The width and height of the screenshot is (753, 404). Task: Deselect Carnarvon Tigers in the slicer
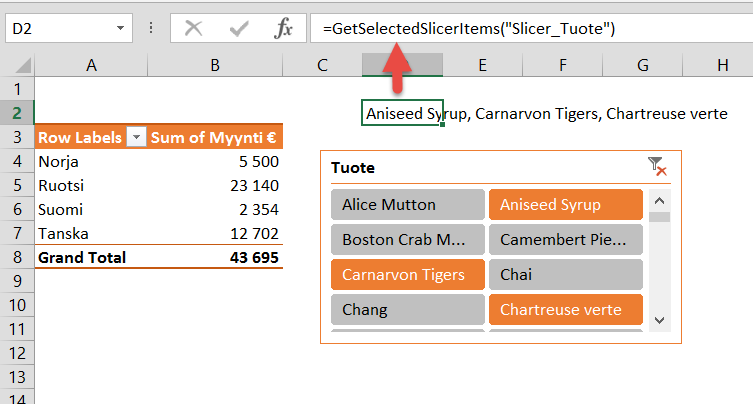(407, 274)
